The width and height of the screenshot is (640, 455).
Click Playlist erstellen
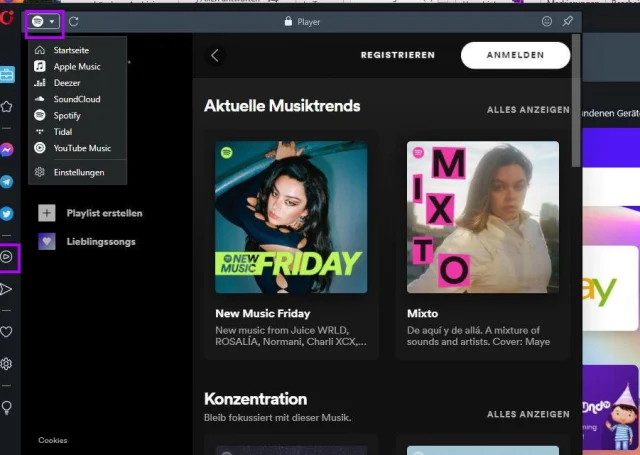(104, 213)
